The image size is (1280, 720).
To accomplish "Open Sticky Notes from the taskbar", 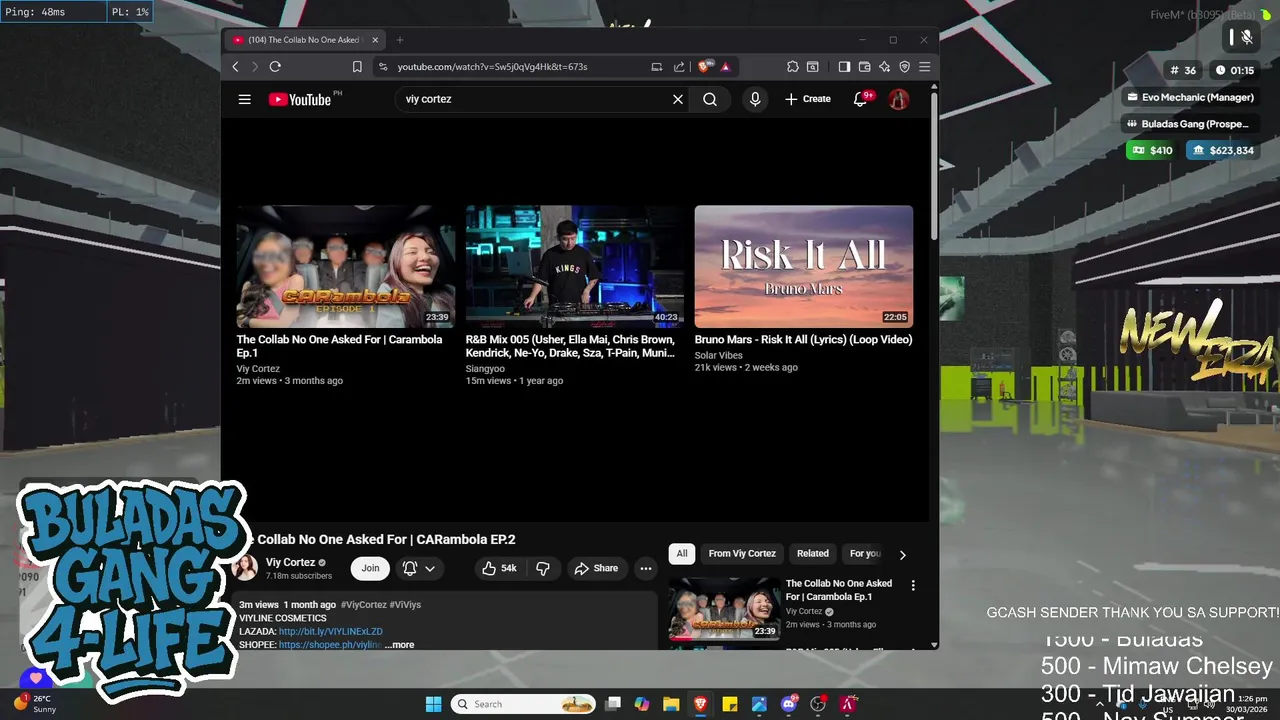I will point(730,704).
